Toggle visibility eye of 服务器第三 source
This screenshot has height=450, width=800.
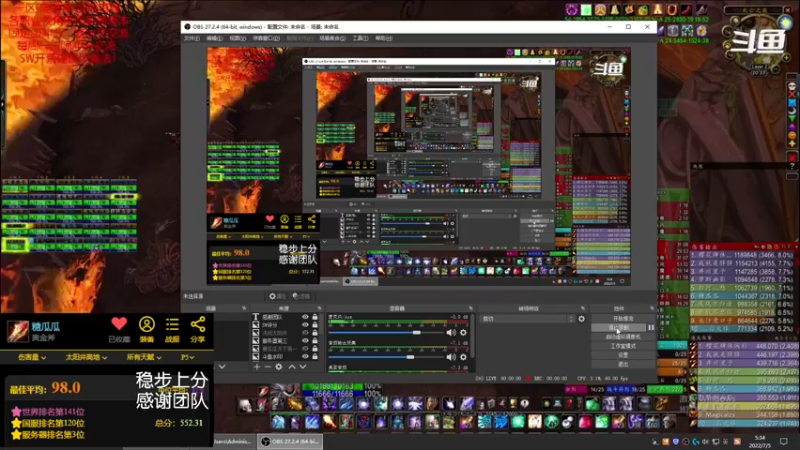[305, 340]
